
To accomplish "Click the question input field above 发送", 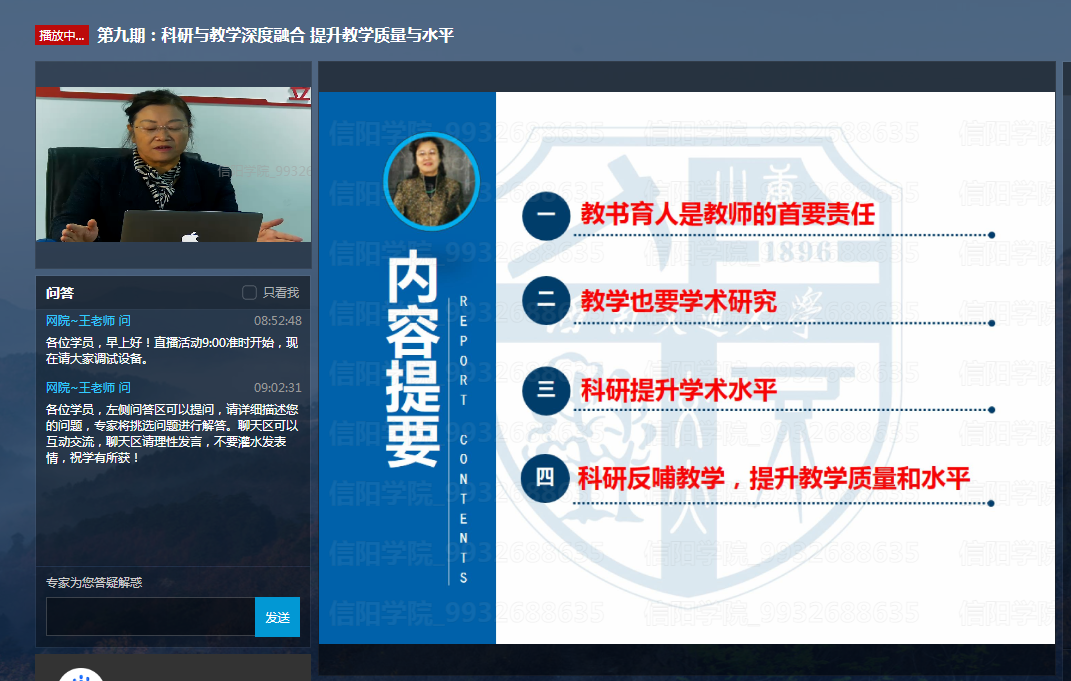I will [x=150, y=617].
